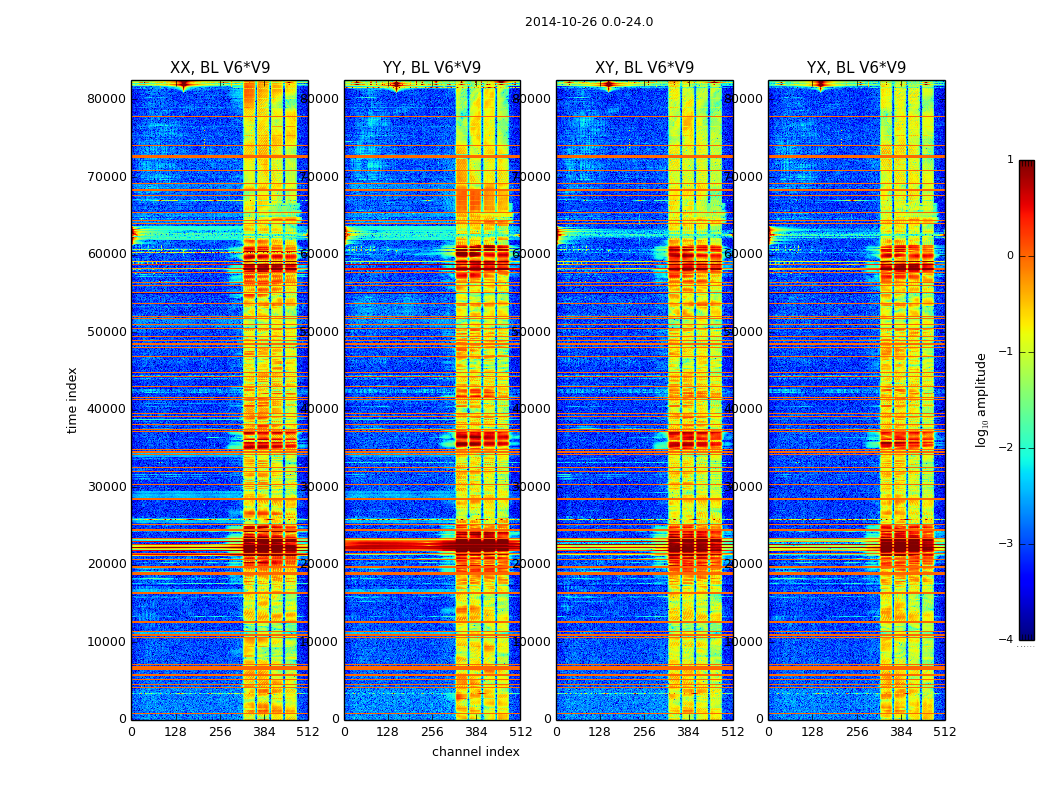The width and height of the screenshot is (1050, 800).
Task: Select the YY, BL V6*V9 subplot title
Action: (x=432, y=68)
